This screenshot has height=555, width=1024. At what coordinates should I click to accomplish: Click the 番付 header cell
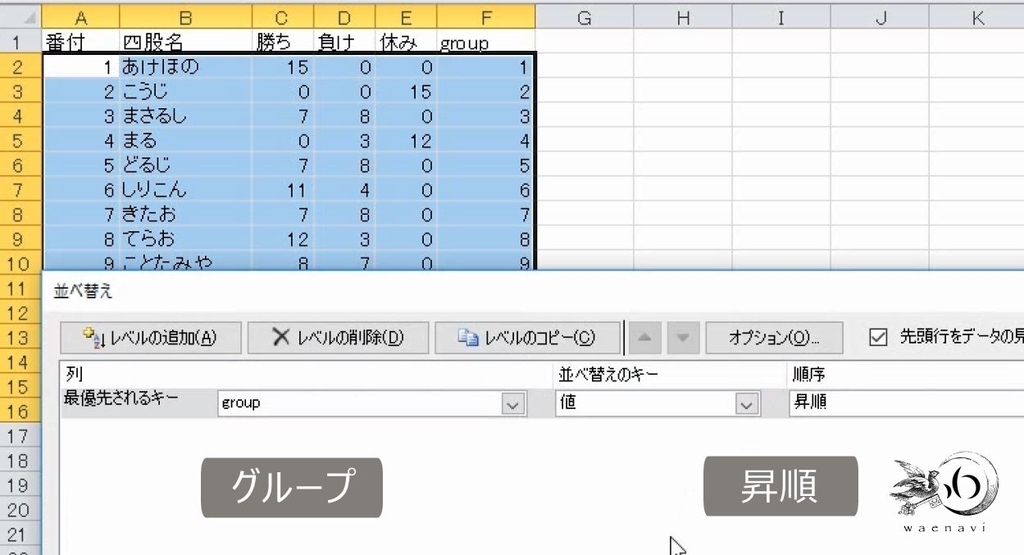coord(81,42)
